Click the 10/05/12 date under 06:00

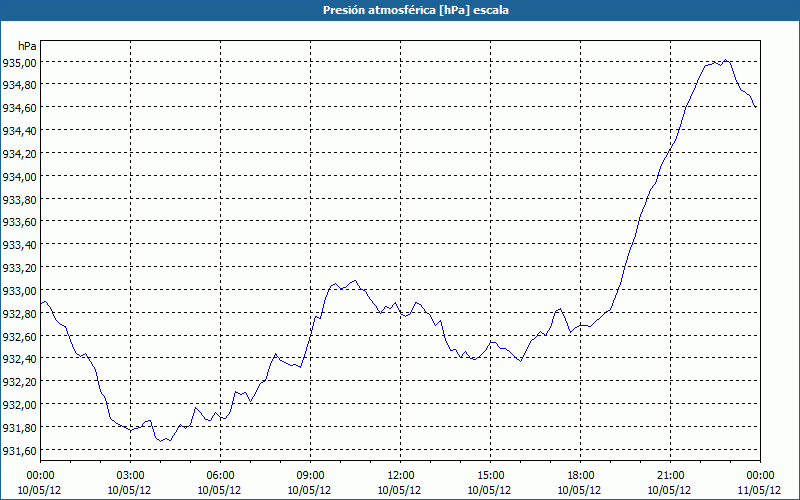(219, 490)
